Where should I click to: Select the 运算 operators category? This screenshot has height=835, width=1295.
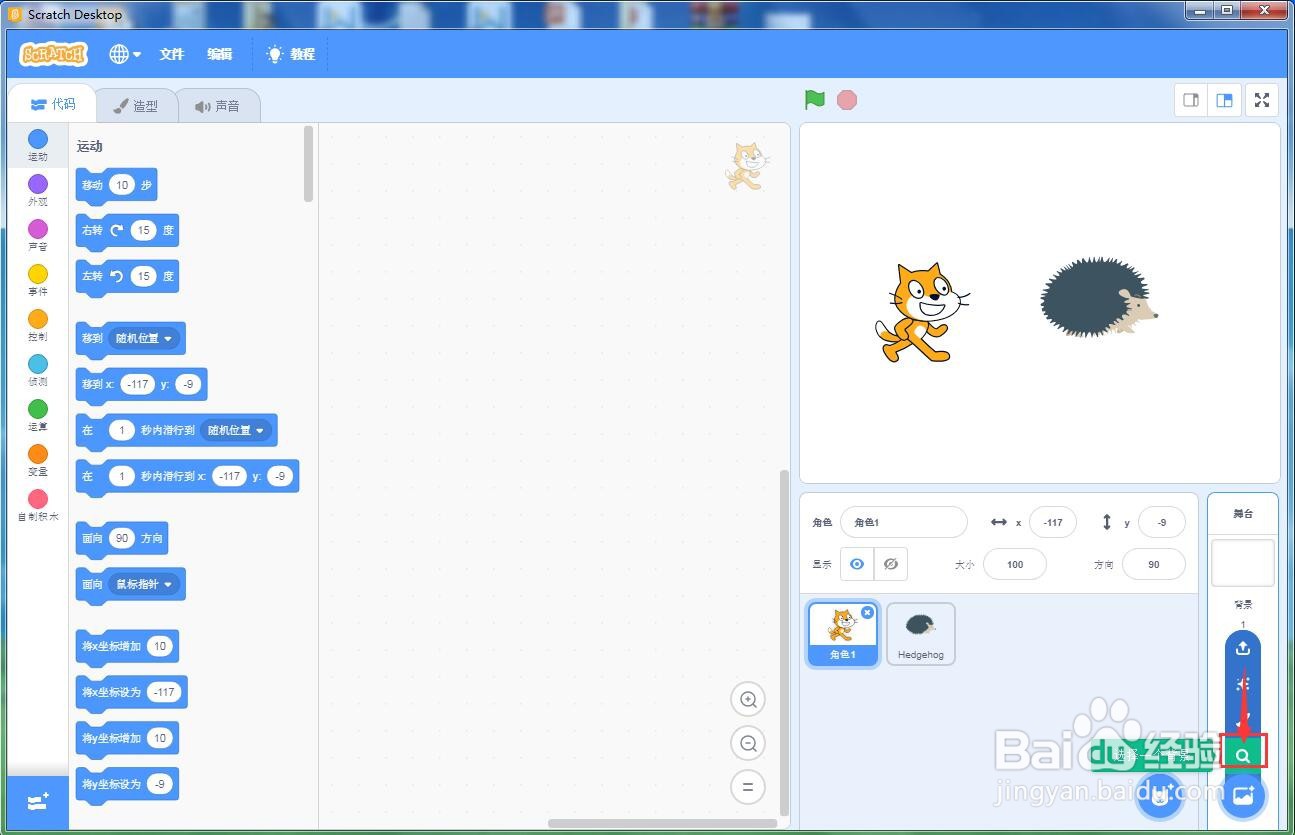click(38, 415)
